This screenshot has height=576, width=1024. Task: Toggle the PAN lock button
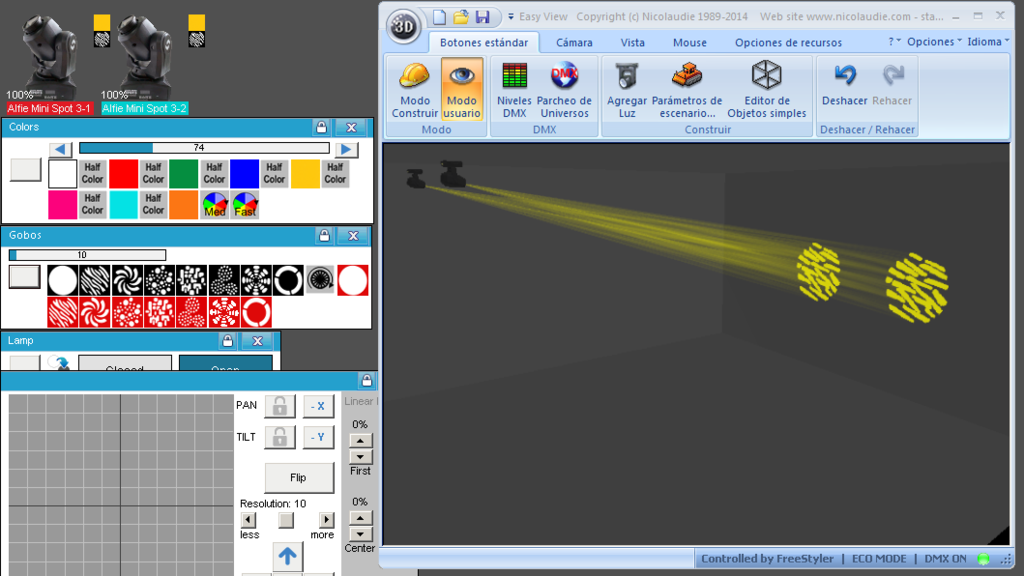[x=280, y=406]
